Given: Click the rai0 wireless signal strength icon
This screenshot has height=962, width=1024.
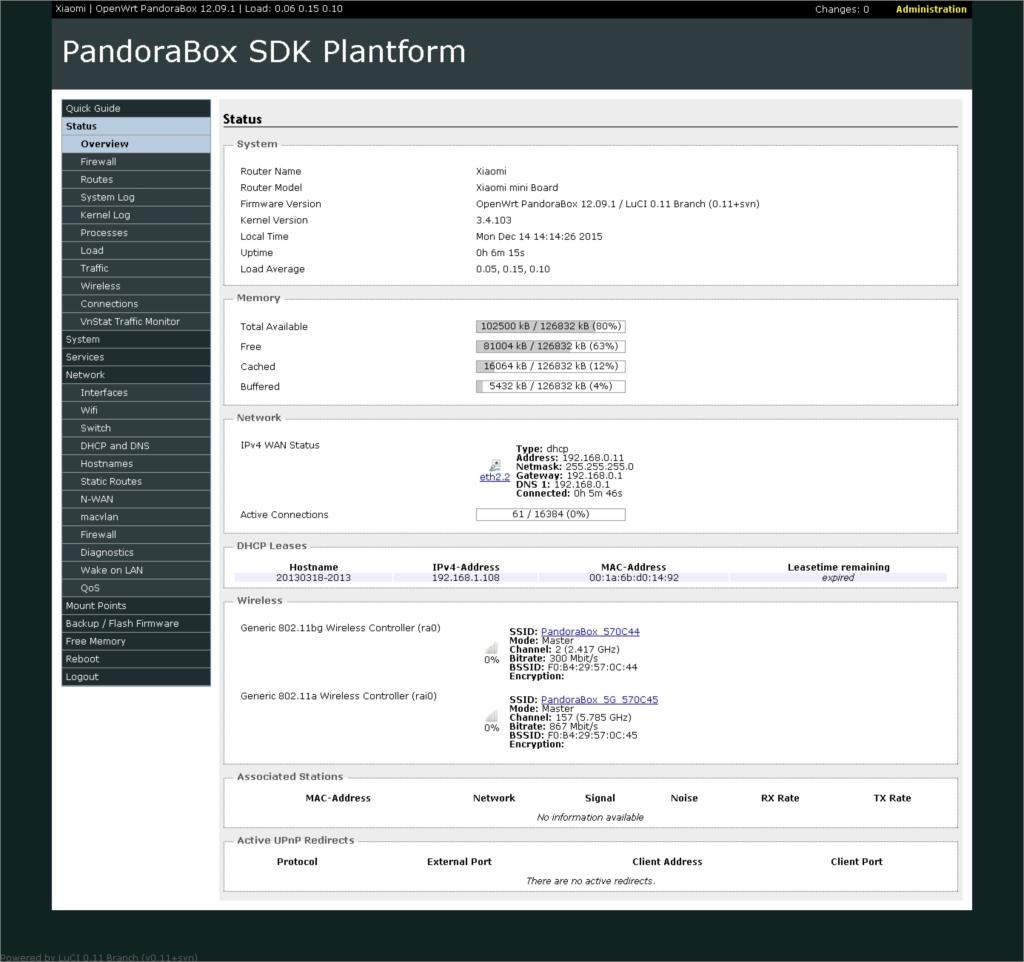Looking at the screenshot, I should click(x=491, y=716).
